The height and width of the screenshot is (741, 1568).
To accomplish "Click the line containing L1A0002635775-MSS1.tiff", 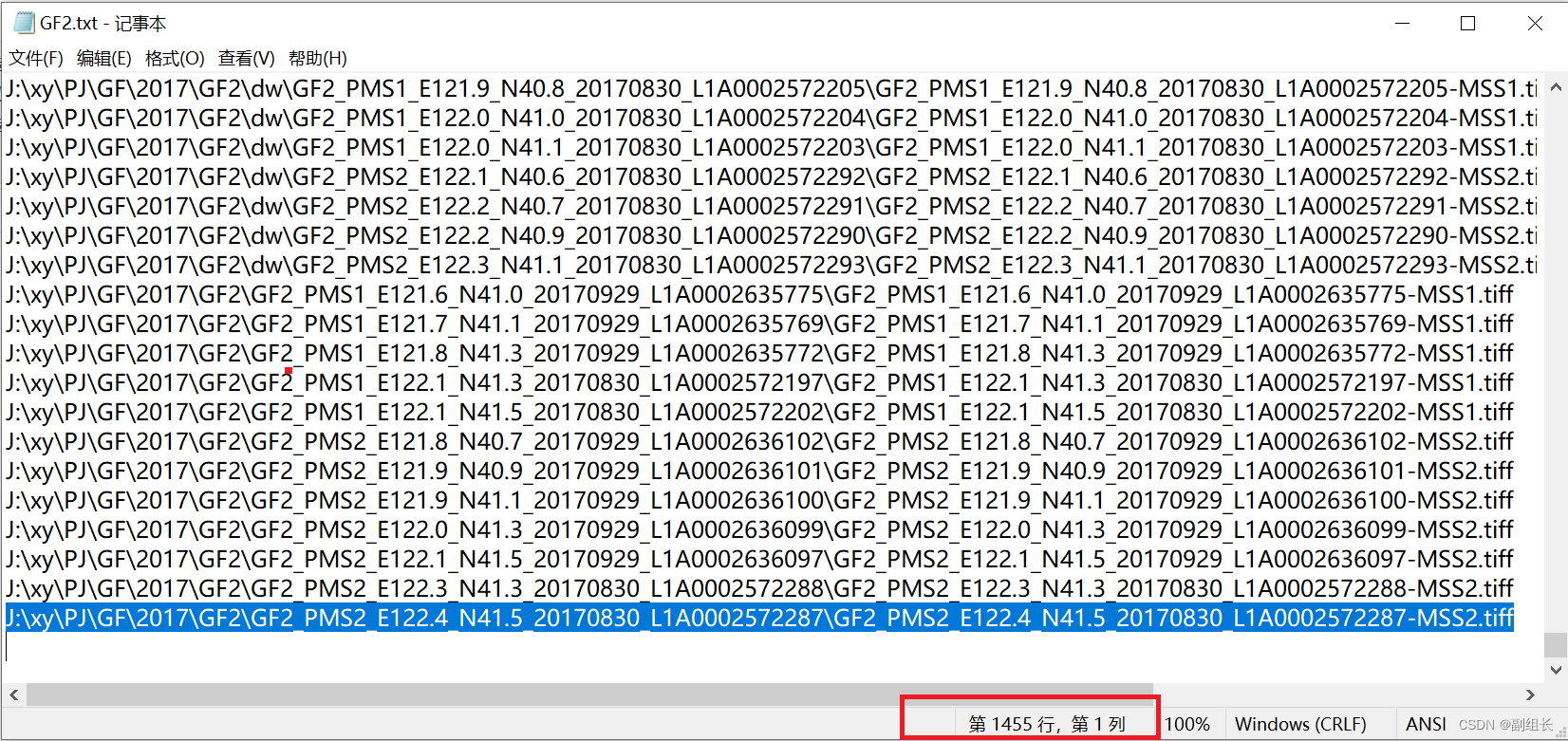I will click(759, 295).
